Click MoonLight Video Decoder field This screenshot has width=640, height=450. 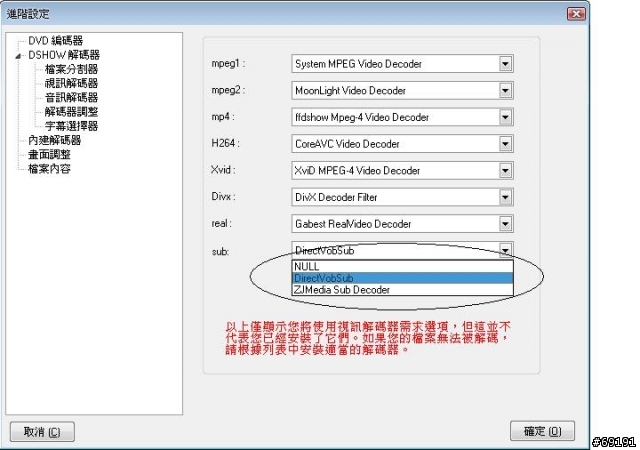coord(402,90)
